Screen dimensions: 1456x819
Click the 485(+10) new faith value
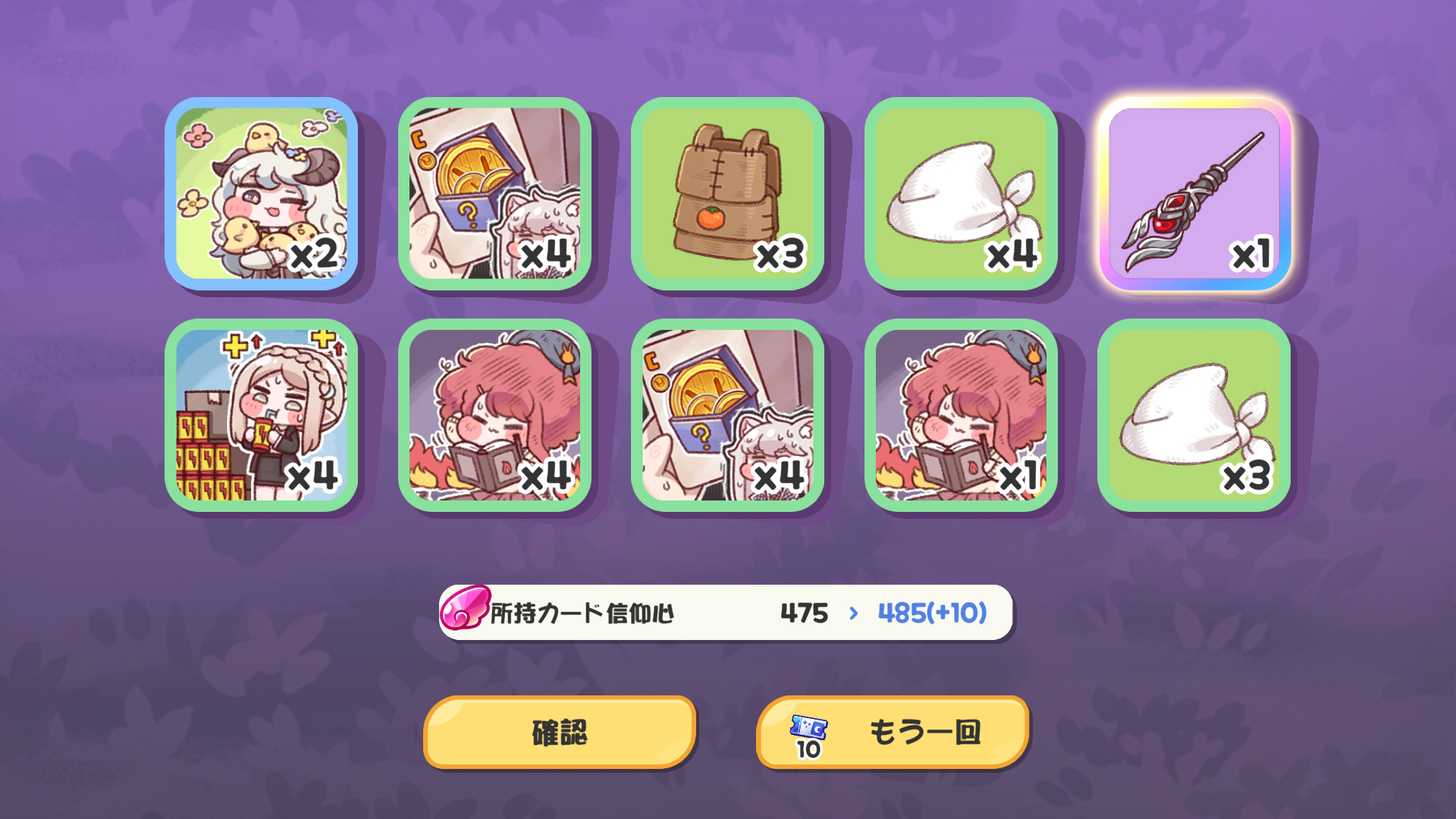point(932,613)
